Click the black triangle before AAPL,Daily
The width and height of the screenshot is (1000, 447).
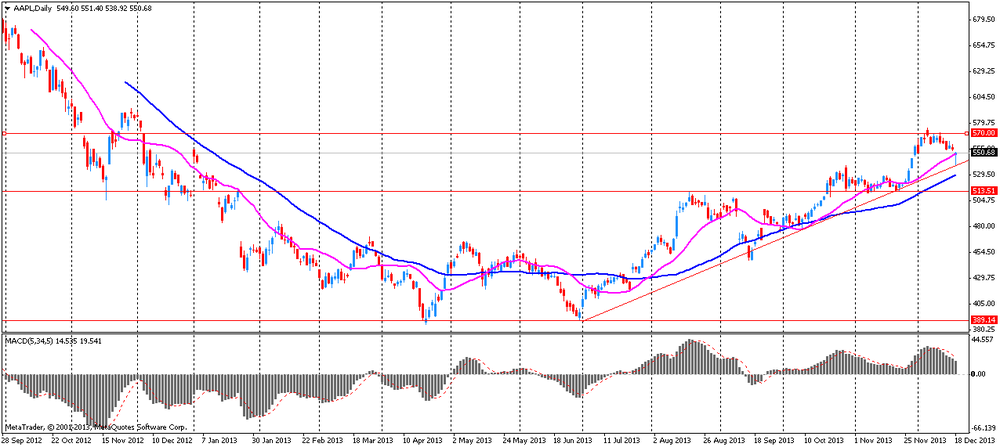coord(6,8)
